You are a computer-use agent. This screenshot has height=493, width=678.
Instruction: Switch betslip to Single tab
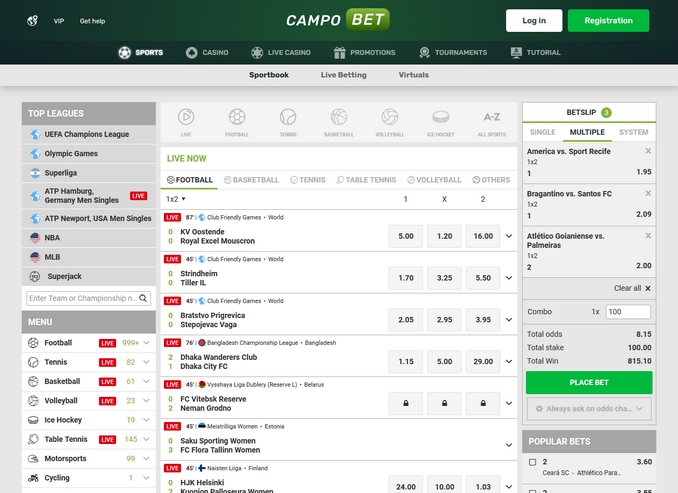tap(543, 132)
